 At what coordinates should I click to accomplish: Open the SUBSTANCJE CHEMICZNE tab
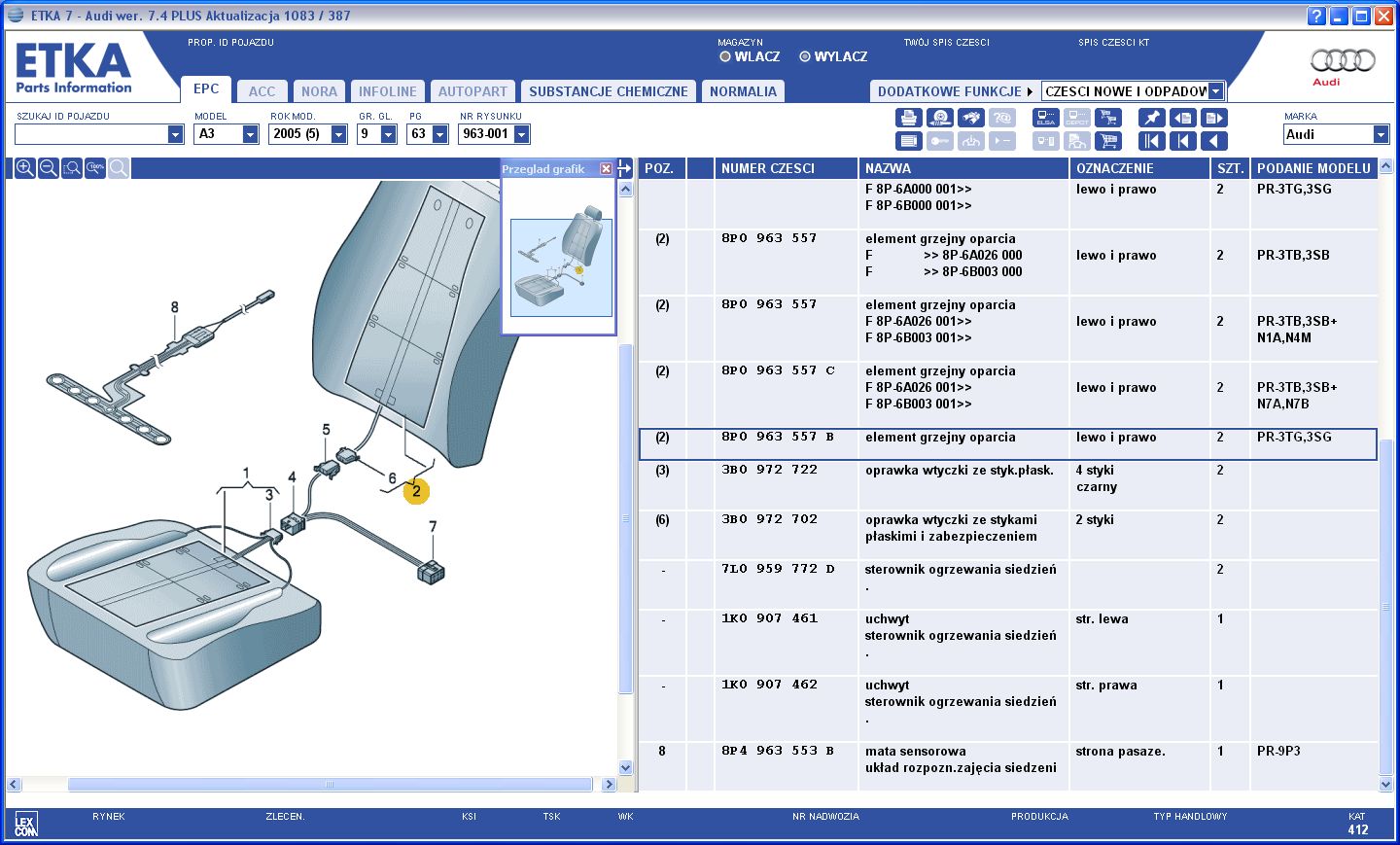point(609,91)
